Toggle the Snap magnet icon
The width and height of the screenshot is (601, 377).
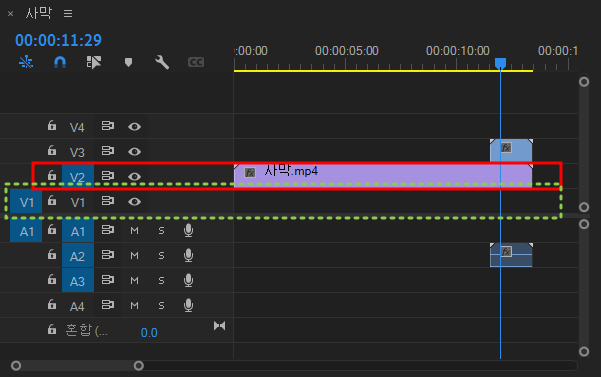pyautogui.click(x=60, y=62)
